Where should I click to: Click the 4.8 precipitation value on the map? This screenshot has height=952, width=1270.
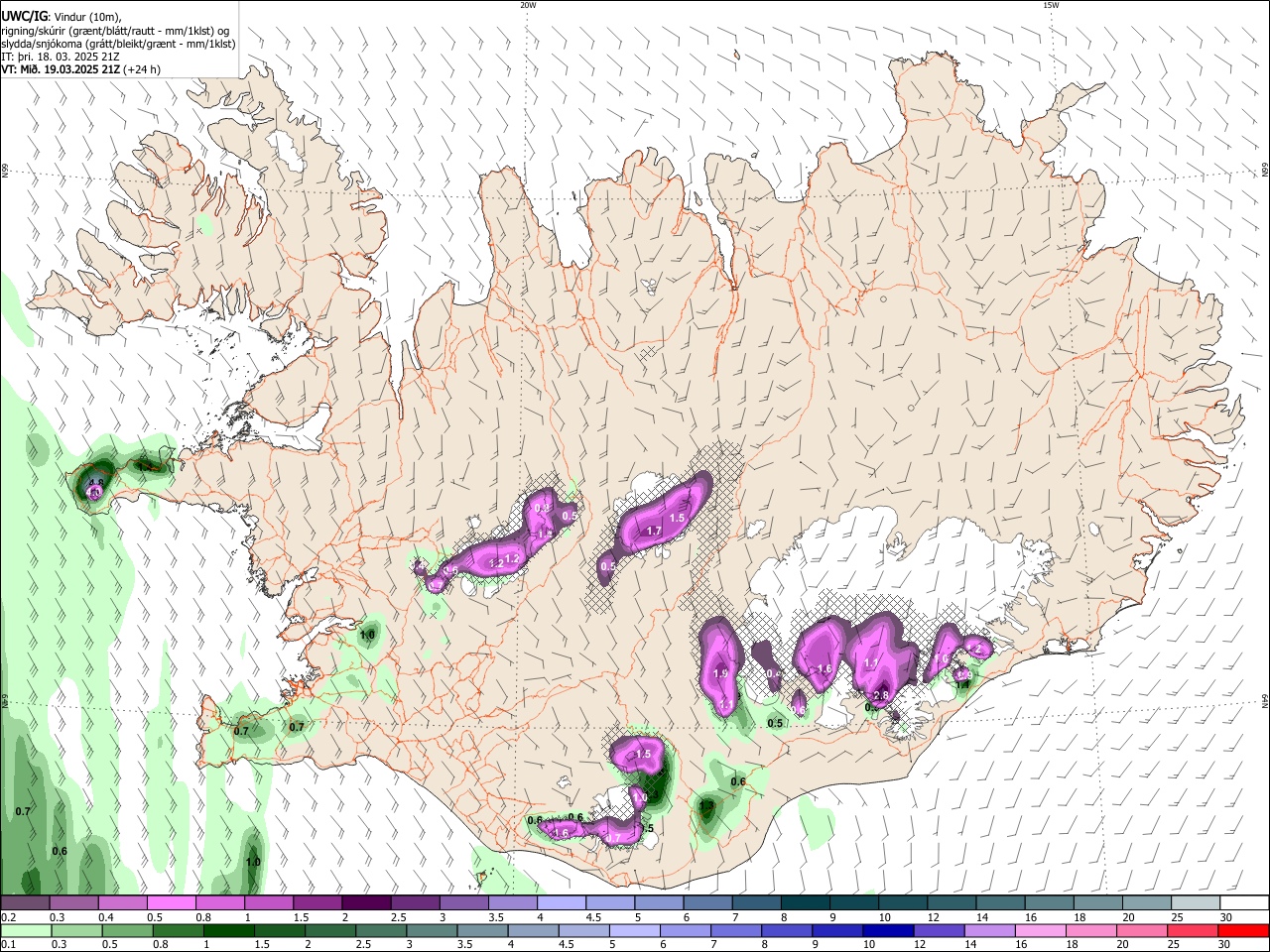[x=96, y=483]
